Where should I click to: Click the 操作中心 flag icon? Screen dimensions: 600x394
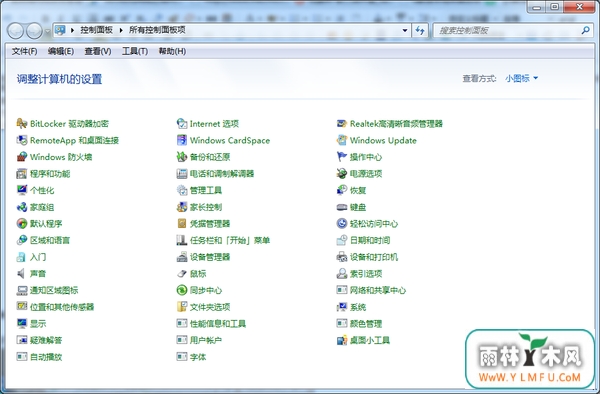pos(342,157)
